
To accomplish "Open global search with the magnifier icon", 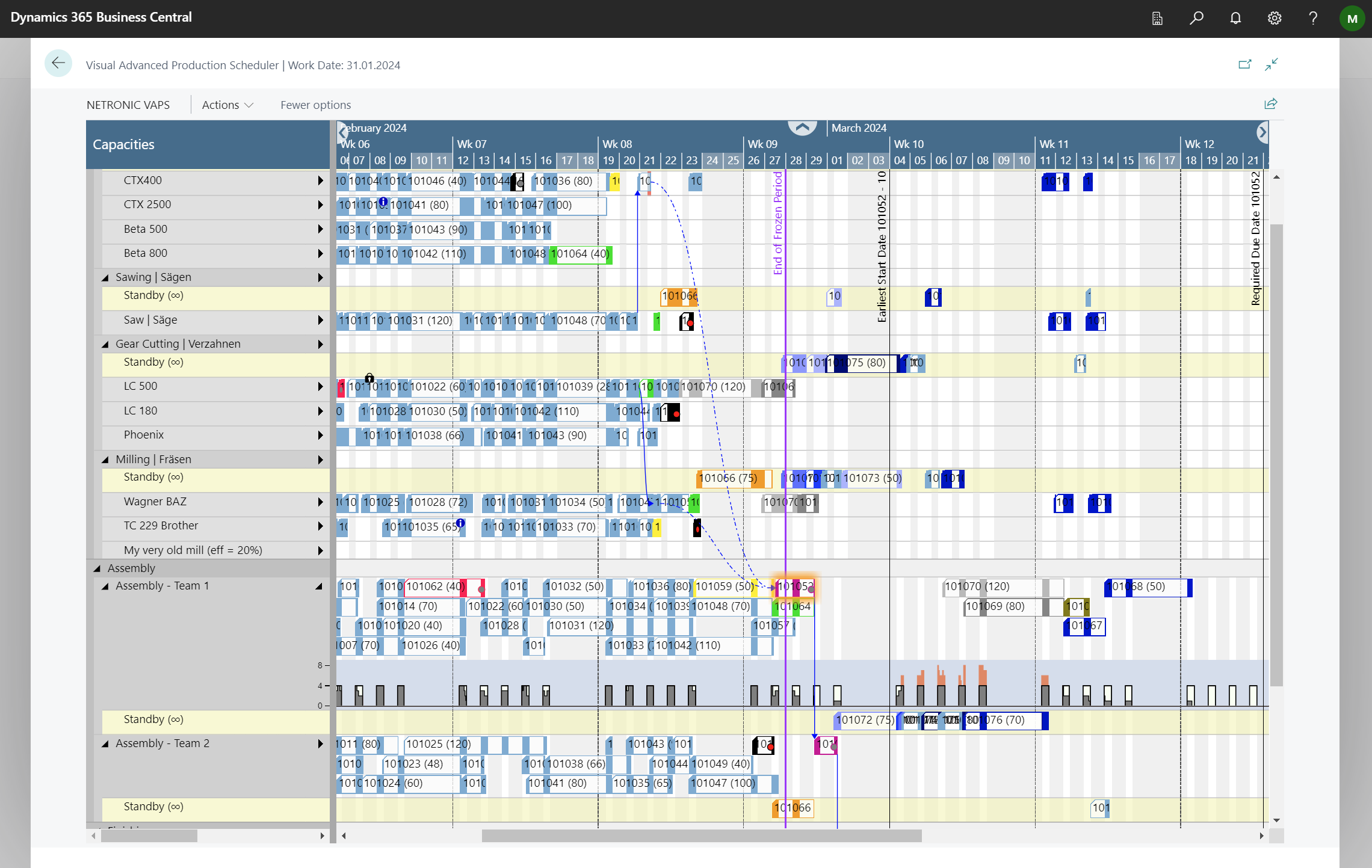I will 1196,18.
